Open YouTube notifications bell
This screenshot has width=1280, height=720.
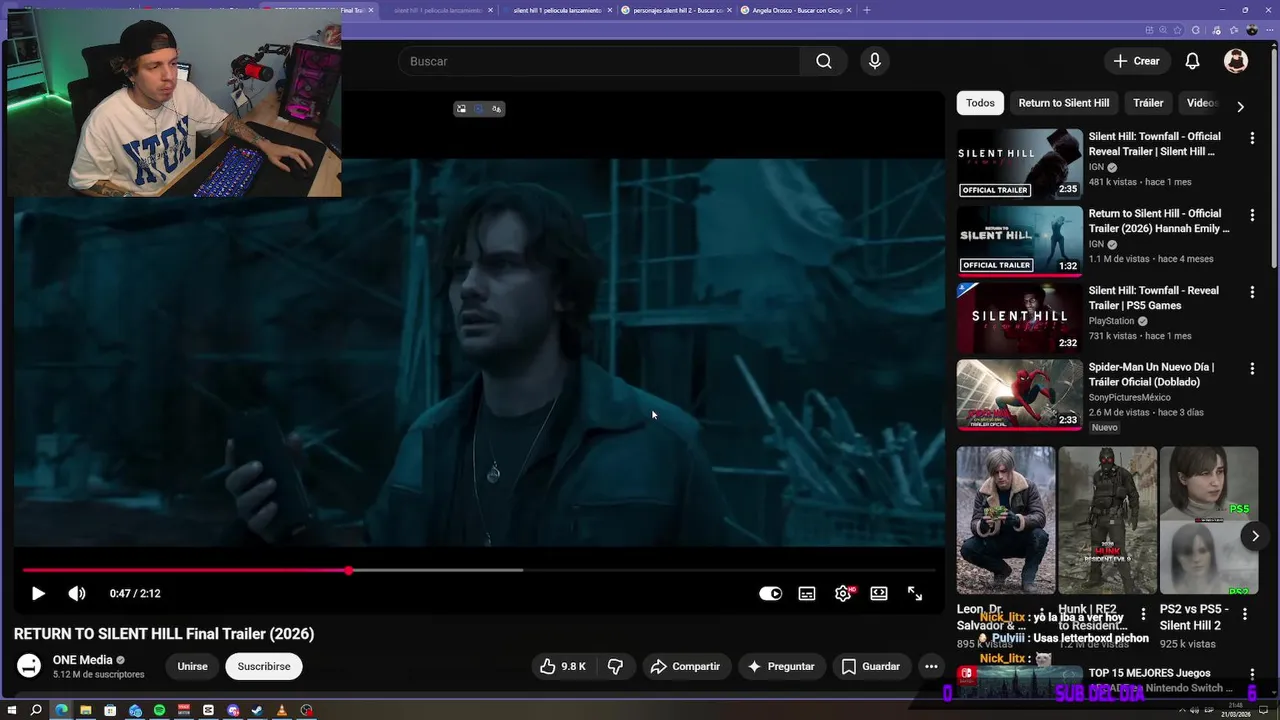(1192, 61)
